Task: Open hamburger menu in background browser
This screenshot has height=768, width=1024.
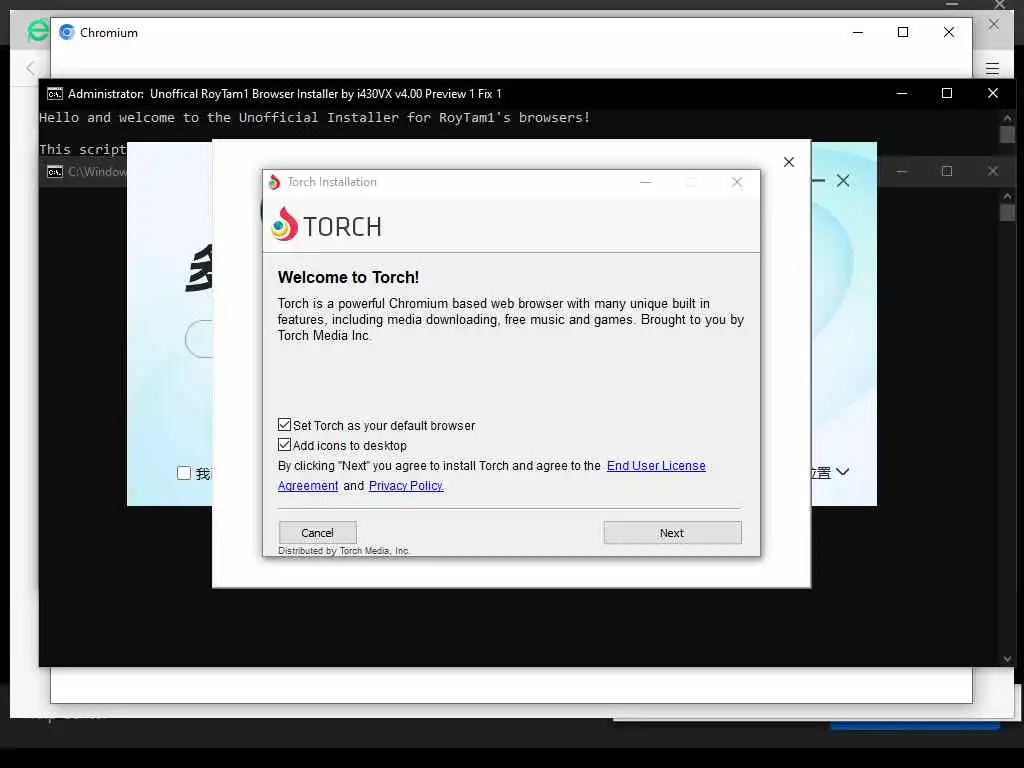Action: point(993,68)
